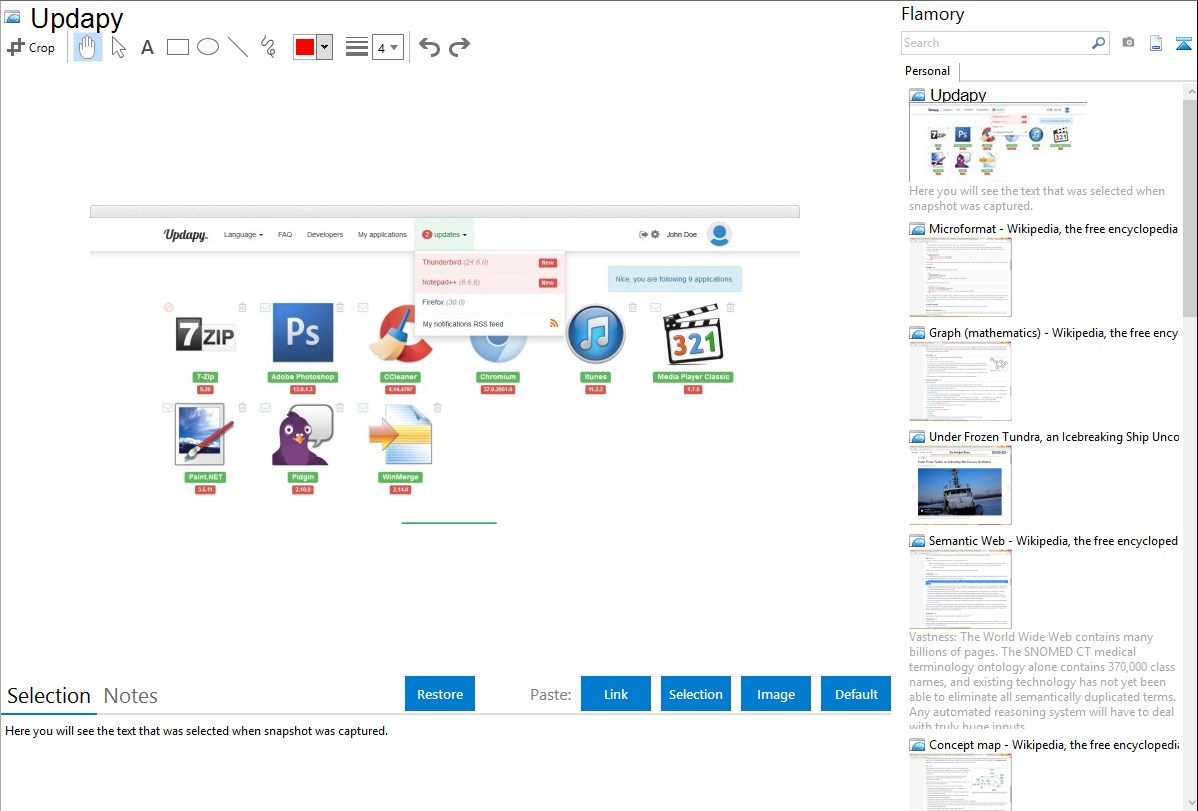Image resolution: width=1198 pixels, height=811 pixels.
Task: Redo the last undone action
Action: point(459,47)
